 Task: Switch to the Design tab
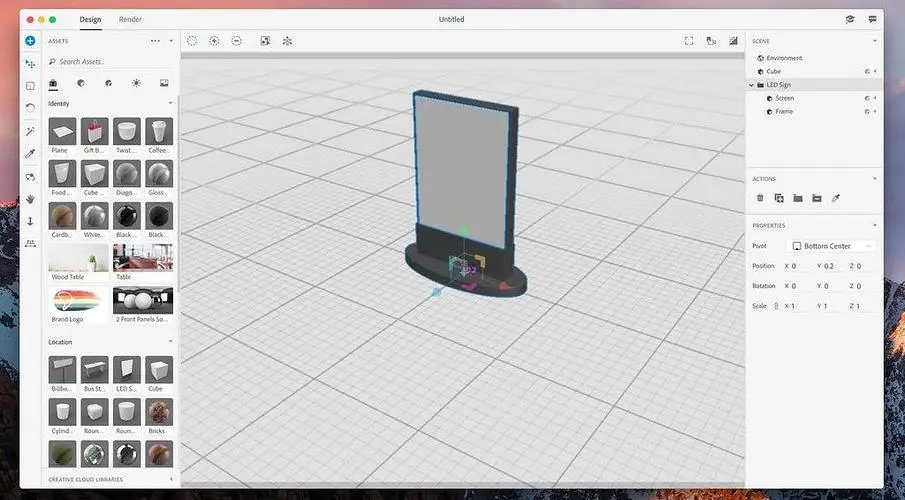(x=90, y=19)
